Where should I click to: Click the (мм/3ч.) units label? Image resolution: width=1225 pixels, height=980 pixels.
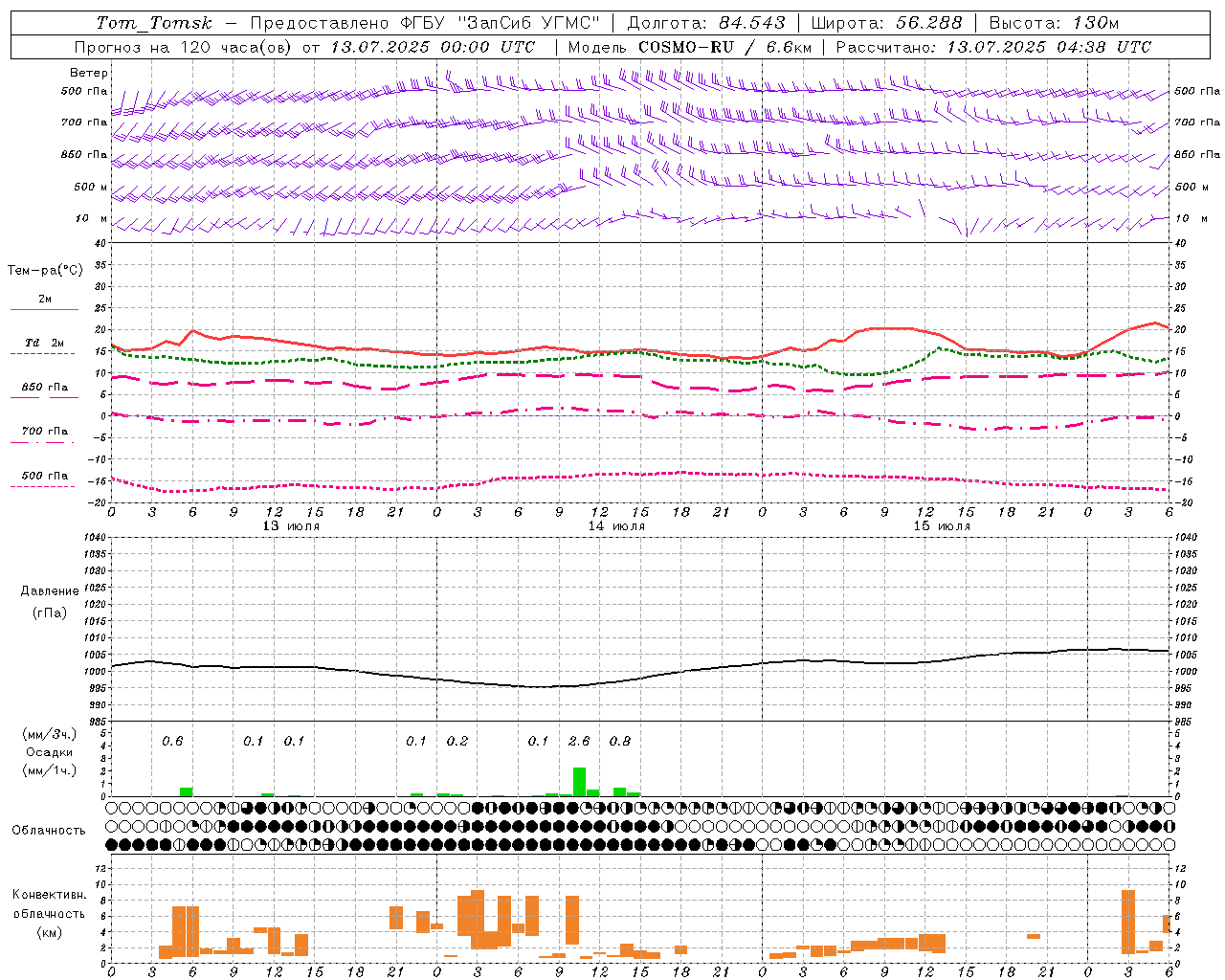tap(49, 734)
